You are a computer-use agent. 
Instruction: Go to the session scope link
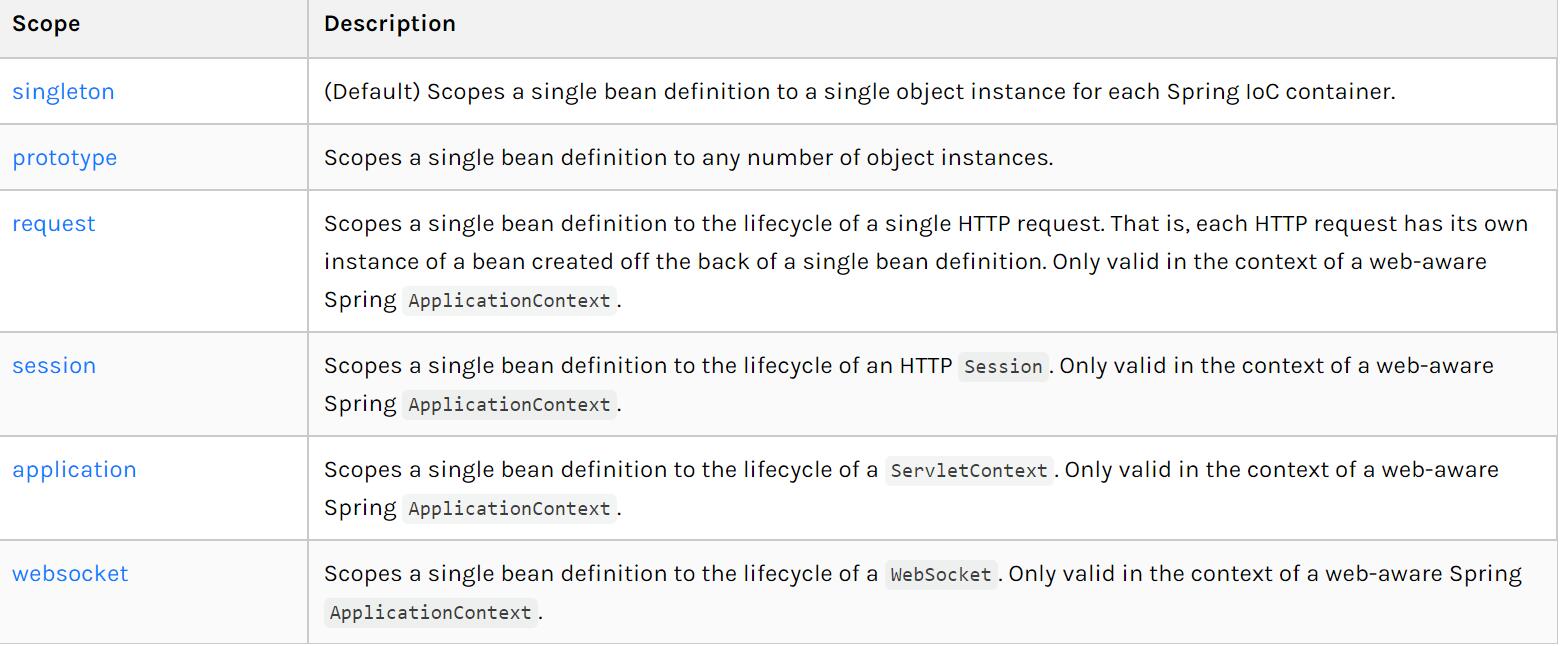pyautogui.click(x=54, y=366)
